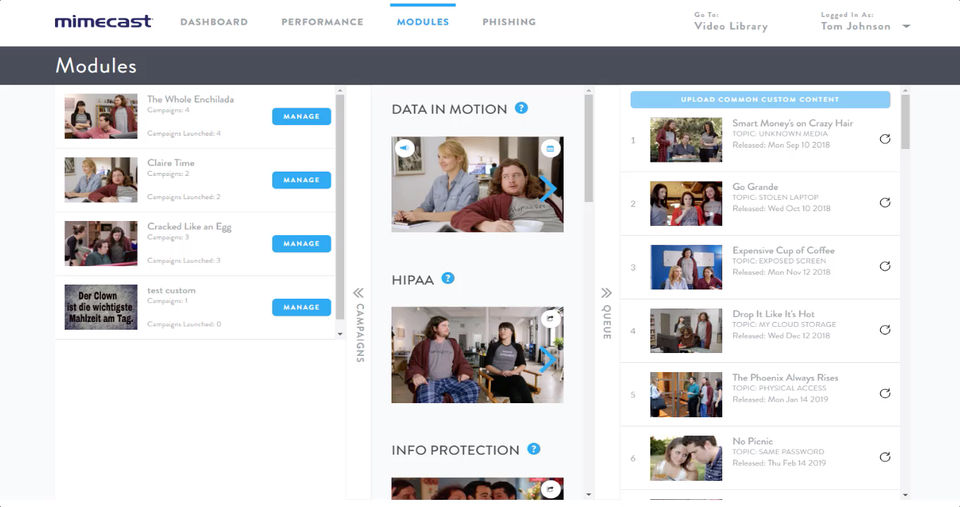Image resolution: width=960 pixels, height=507 pixels.
Task: Open the No Picnic thumbnail
Action: tap(686, 459)
